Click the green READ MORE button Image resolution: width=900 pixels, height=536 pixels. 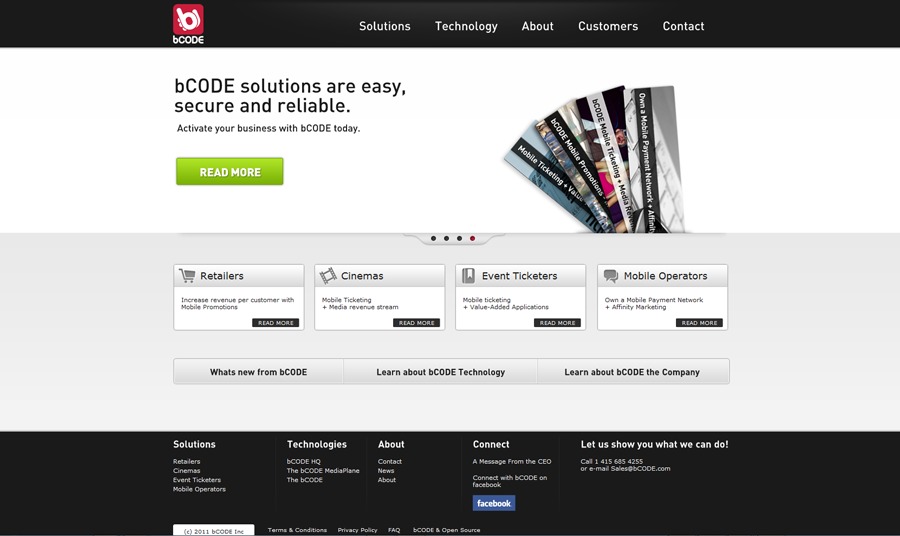click(230, 172)
